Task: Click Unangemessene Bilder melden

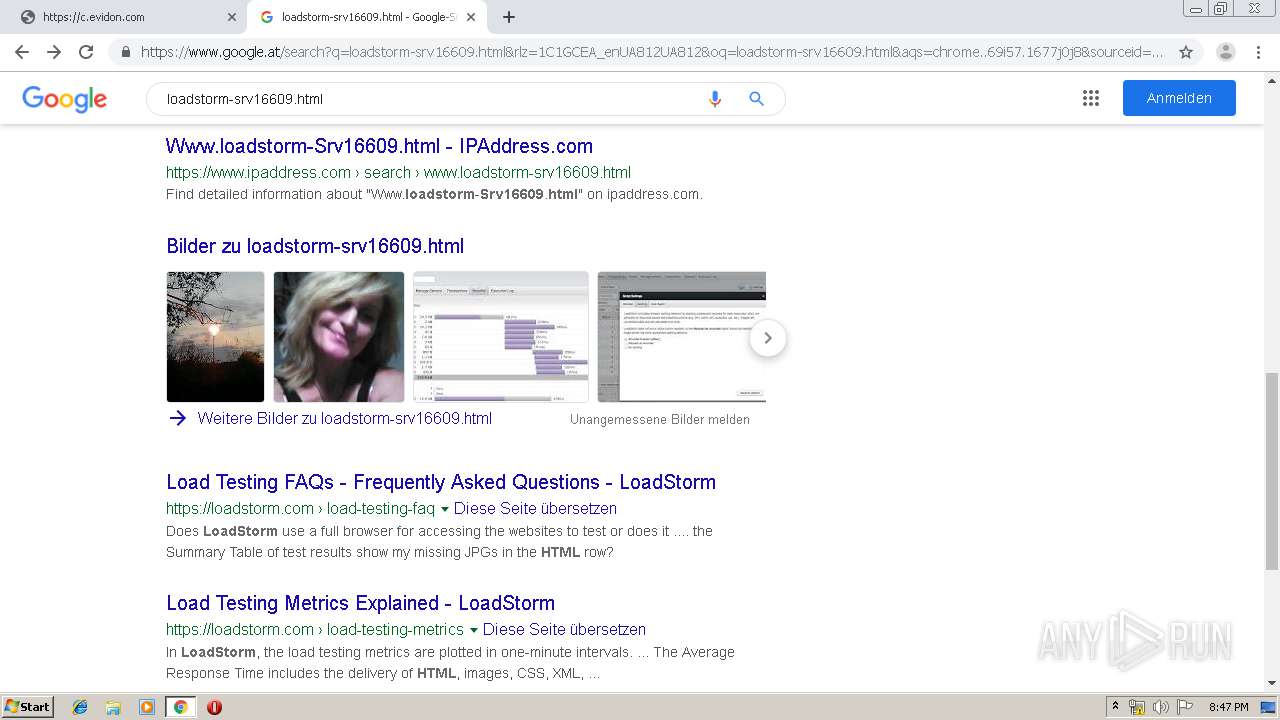Action: pyautogui.click(x=660, y=420)
